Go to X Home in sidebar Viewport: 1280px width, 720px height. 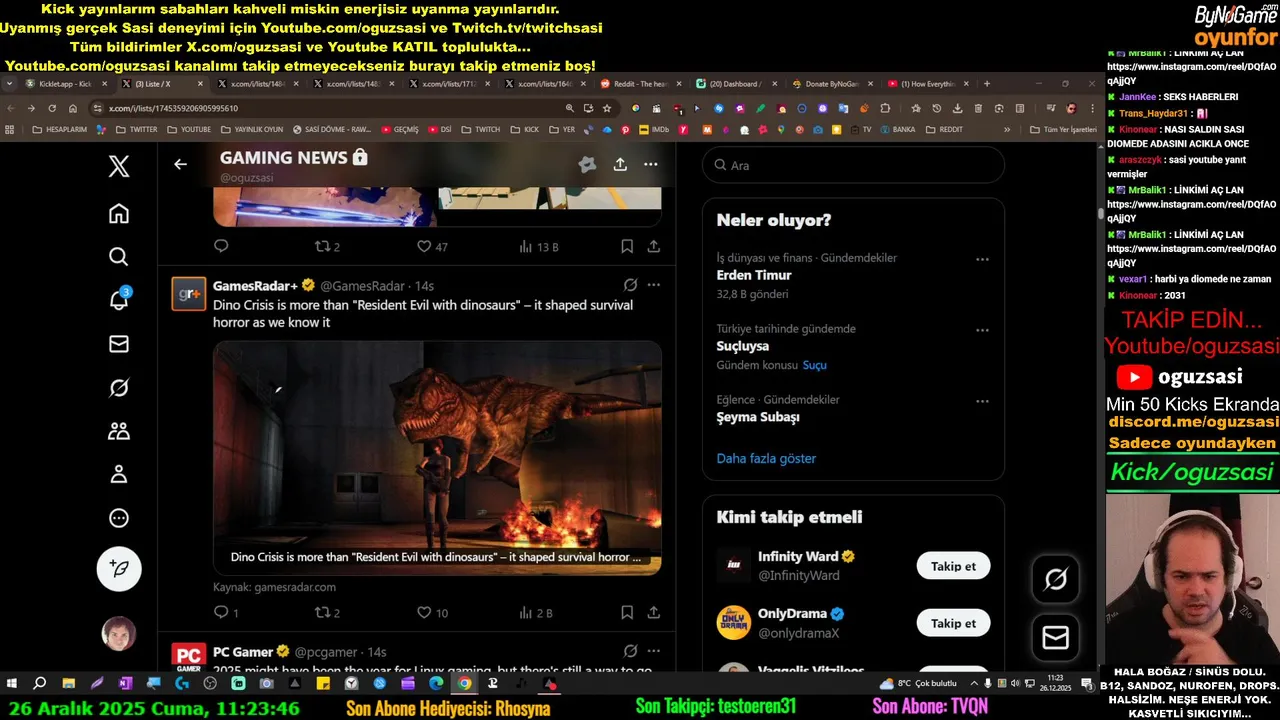click(x=119, y=213)
